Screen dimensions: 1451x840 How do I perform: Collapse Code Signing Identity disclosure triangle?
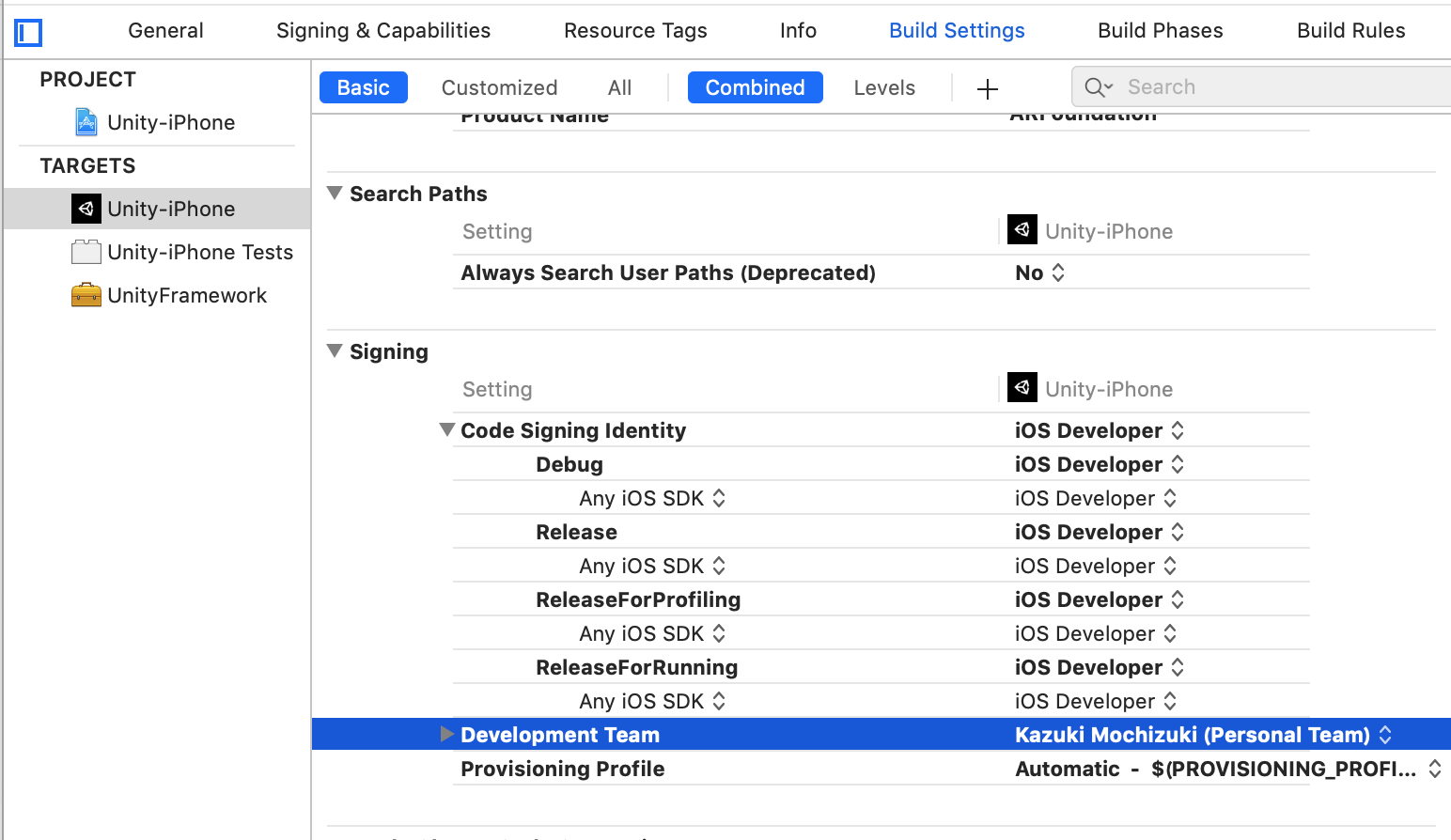(447, 429)
